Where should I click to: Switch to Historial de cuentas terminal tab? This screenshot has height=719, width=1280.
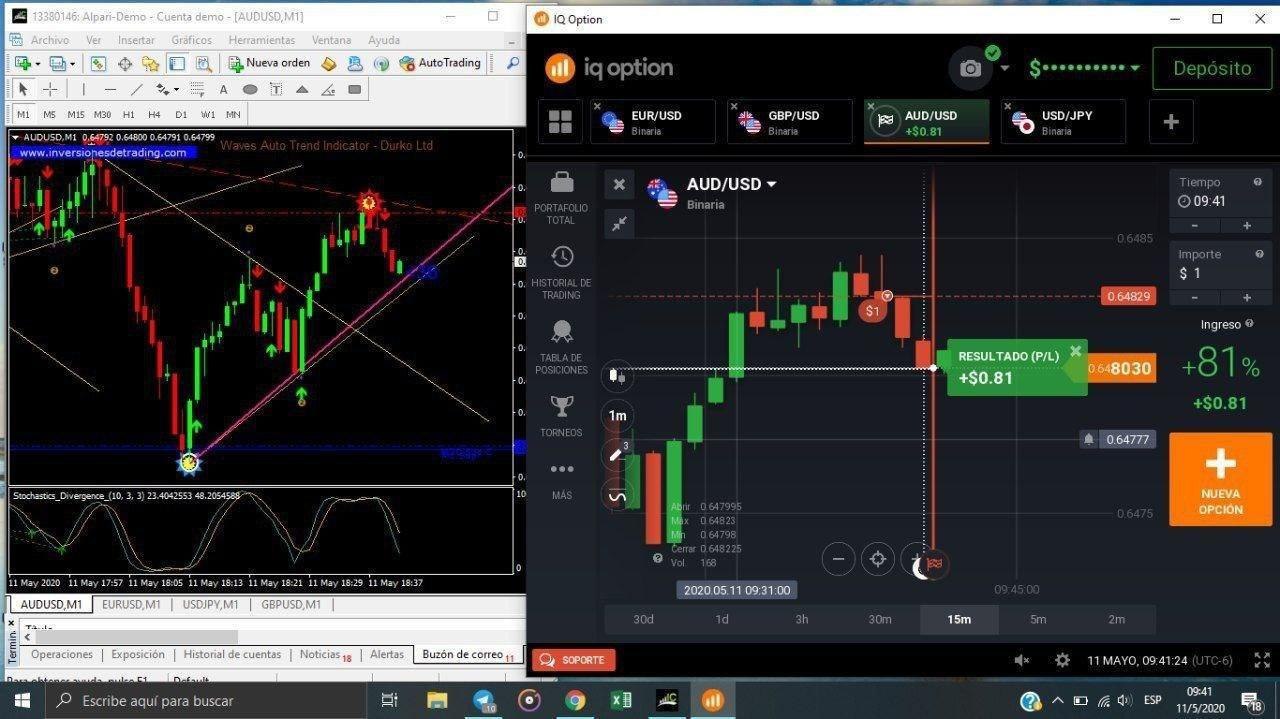(232, 654)
